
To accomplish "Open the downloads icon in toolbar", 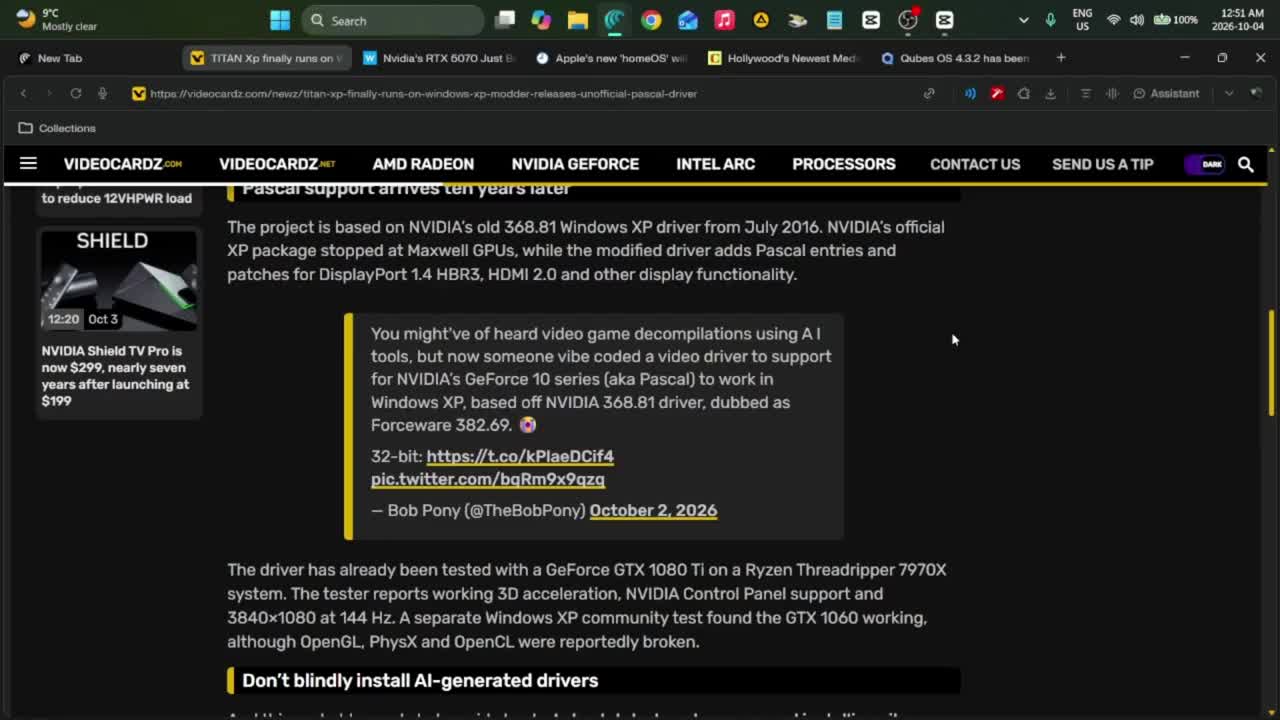I will click(1050, 93).
